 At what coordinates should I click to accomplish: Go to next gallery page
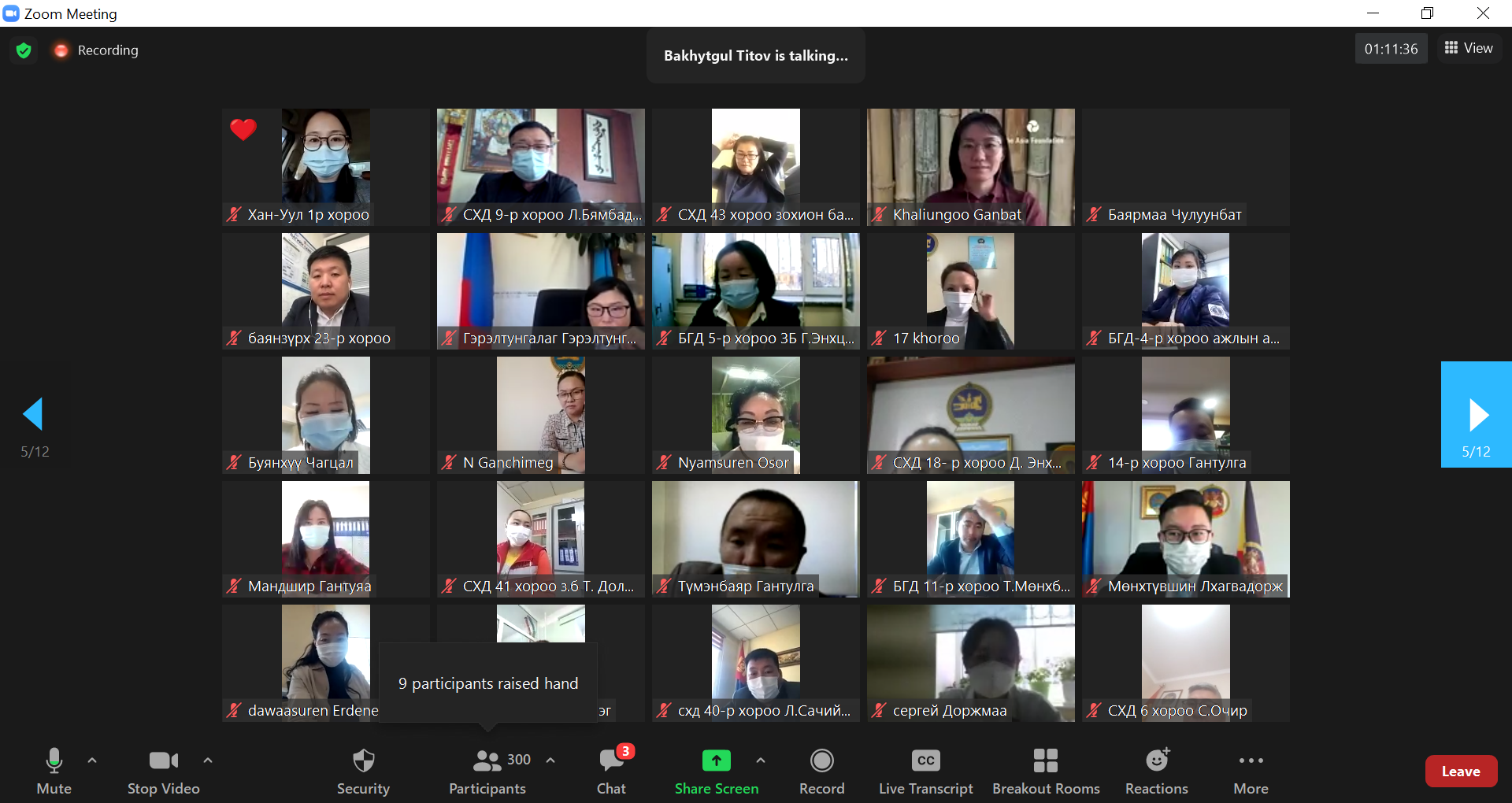click(x=1477, y=415)
